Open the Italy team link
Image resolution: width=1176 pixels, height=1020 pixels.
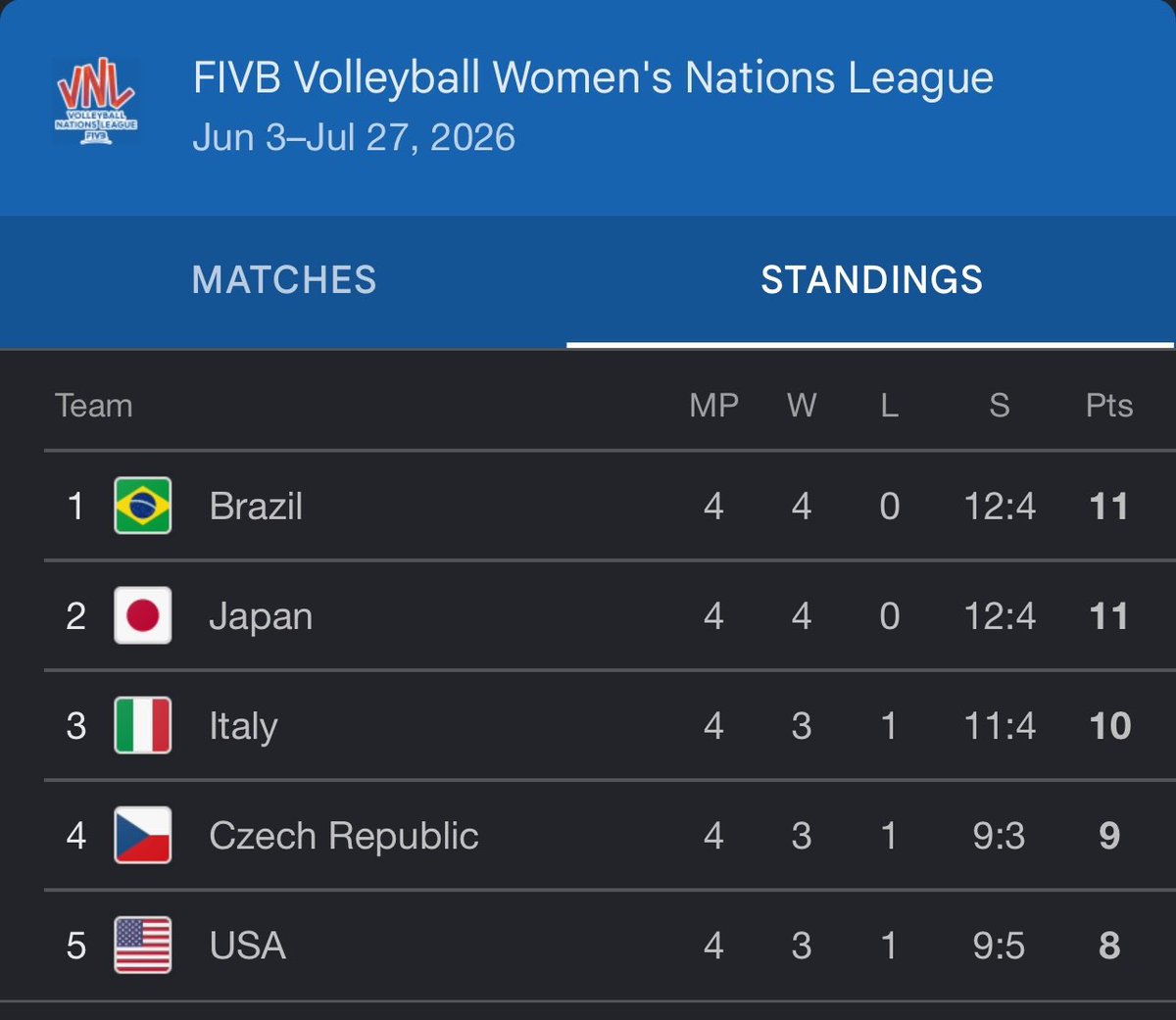243,727
